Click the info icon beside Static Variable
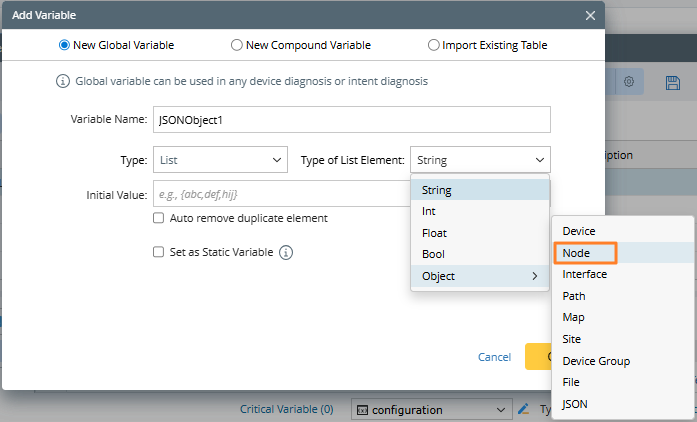 pos(286,253)
